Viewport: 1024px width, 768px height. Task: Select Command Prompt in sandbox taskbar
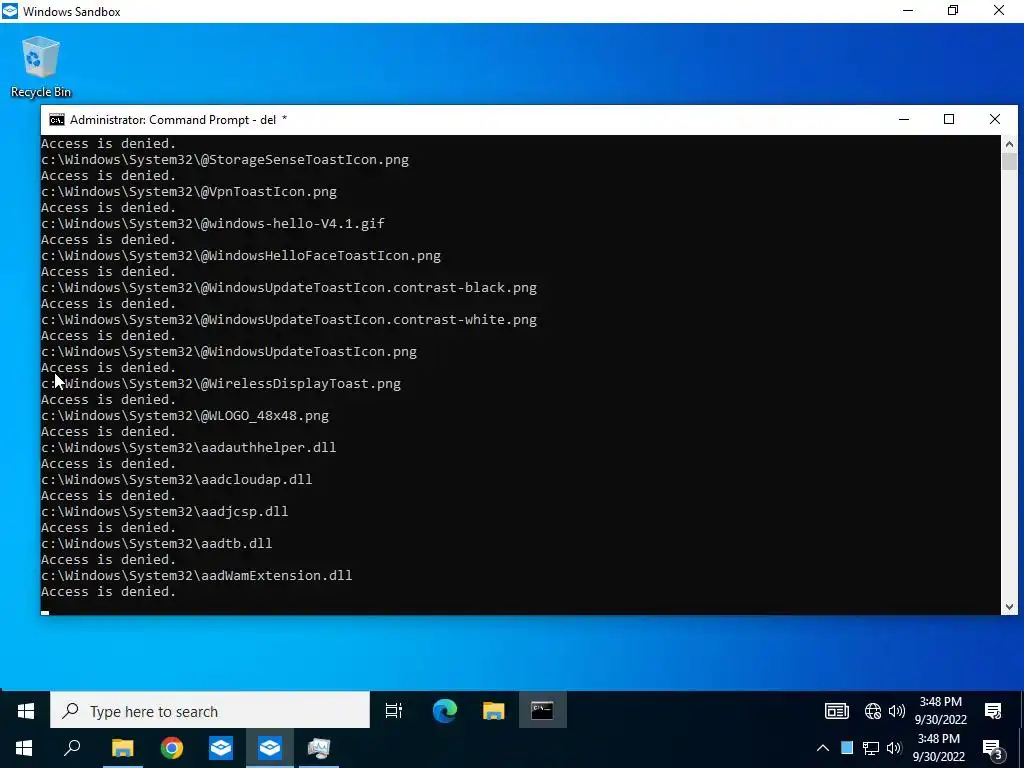coord(542,711)
